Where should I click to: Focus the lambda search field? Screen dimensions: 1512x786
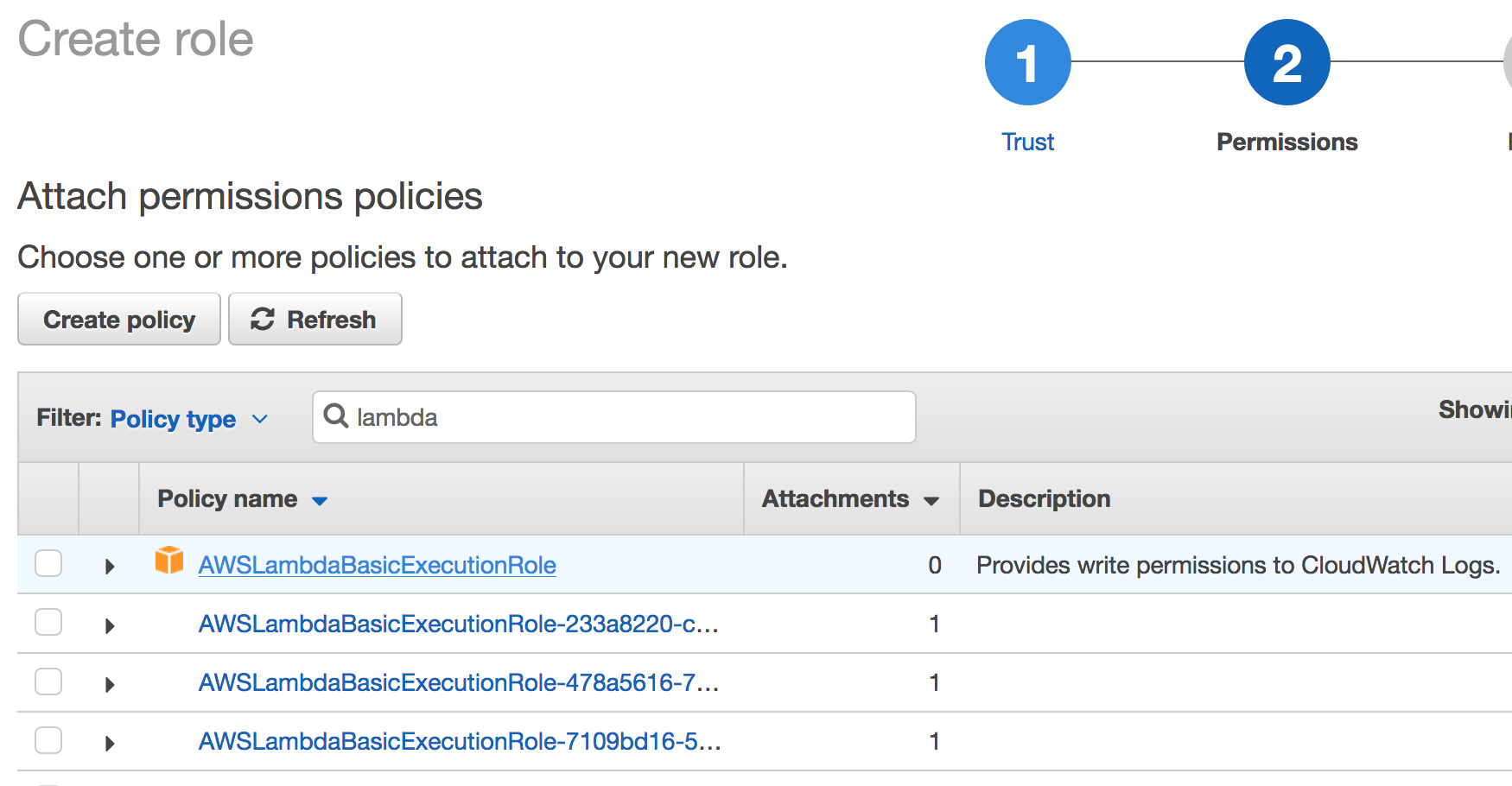point(614,417)
